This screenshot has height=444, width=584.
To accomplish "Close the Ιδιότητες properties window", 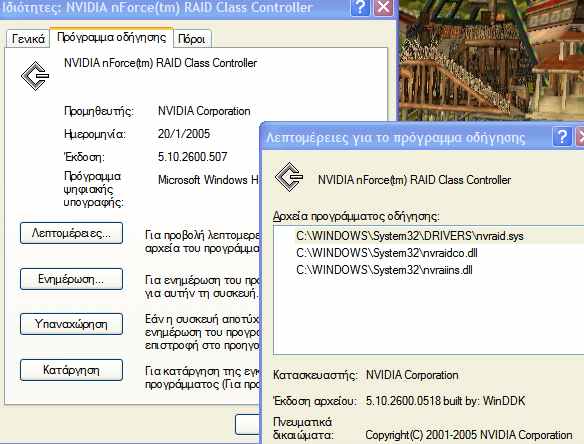I will pos(383,8).
